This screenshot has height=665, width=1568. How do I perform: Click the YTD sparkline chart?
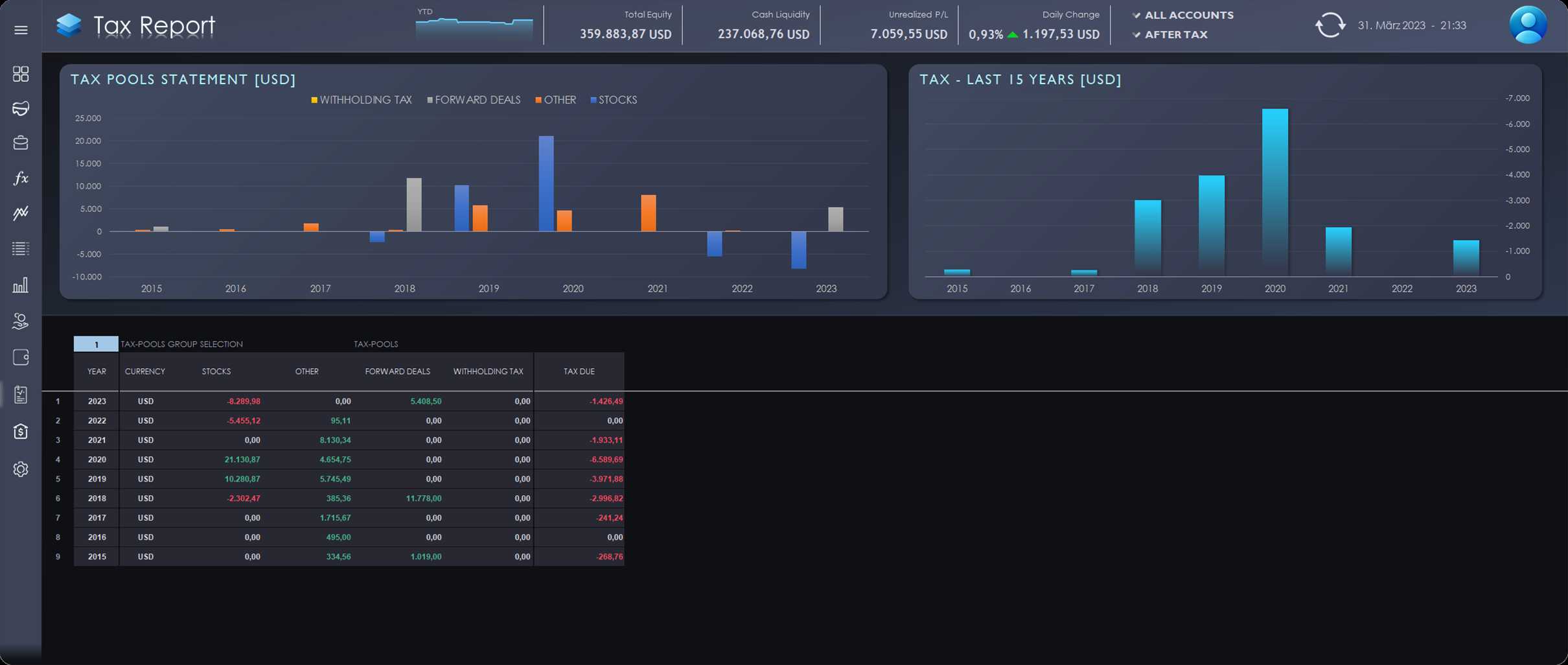coord(474,30)
